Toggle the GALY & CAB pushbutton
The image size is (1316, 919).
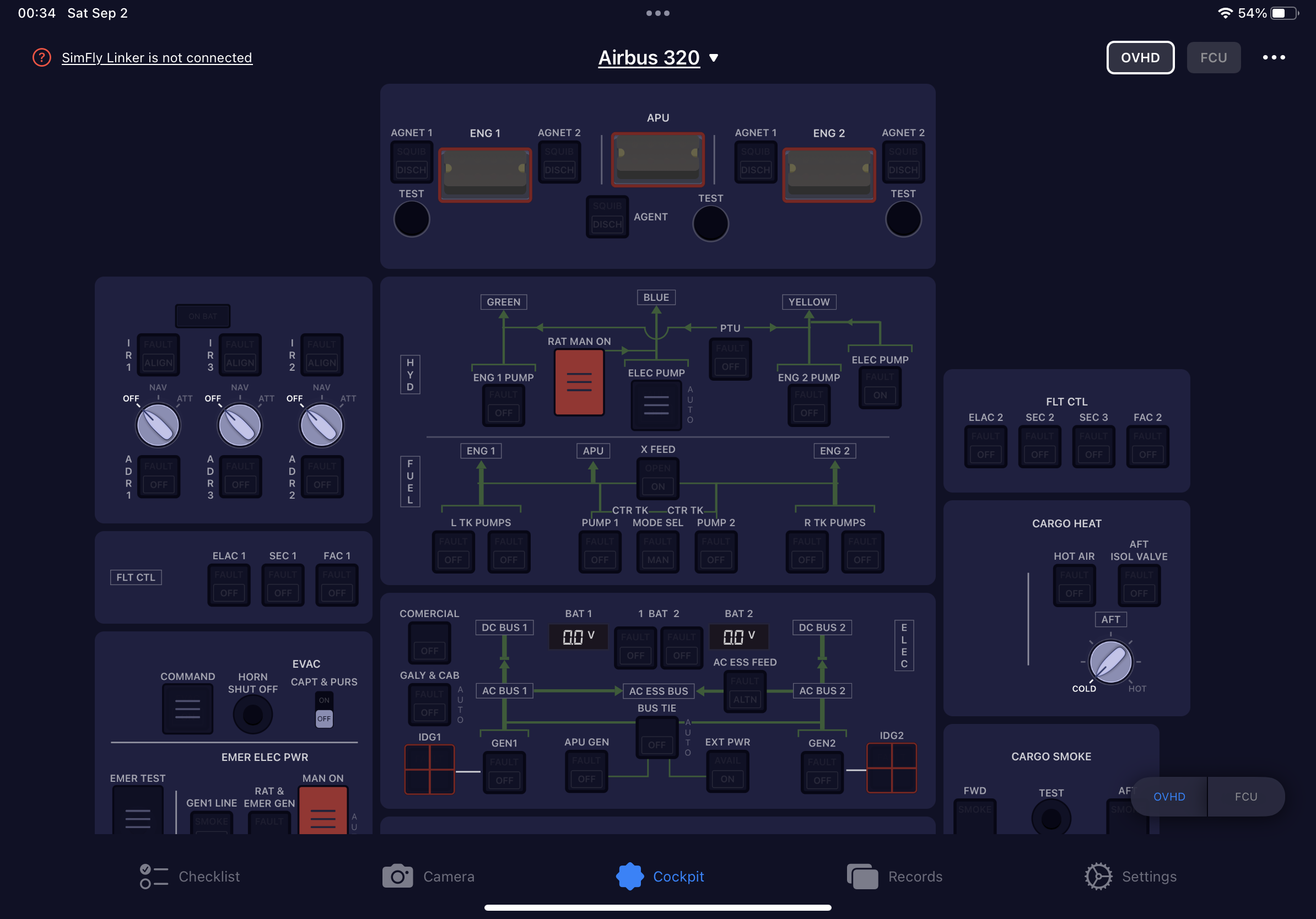pos(429,704)
